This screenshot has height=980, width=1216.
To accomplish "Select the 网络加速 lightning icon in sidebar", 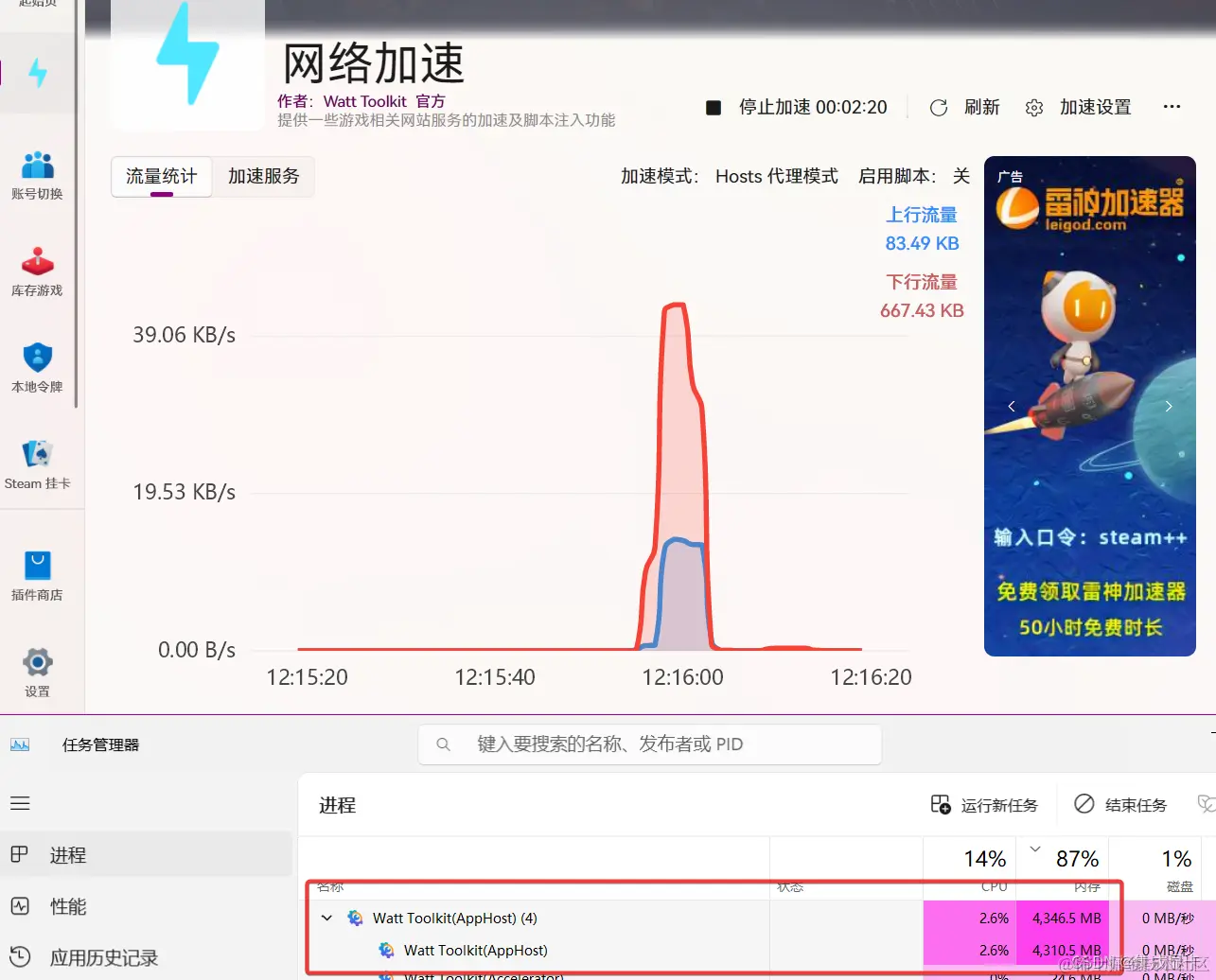I will point(37,71).
